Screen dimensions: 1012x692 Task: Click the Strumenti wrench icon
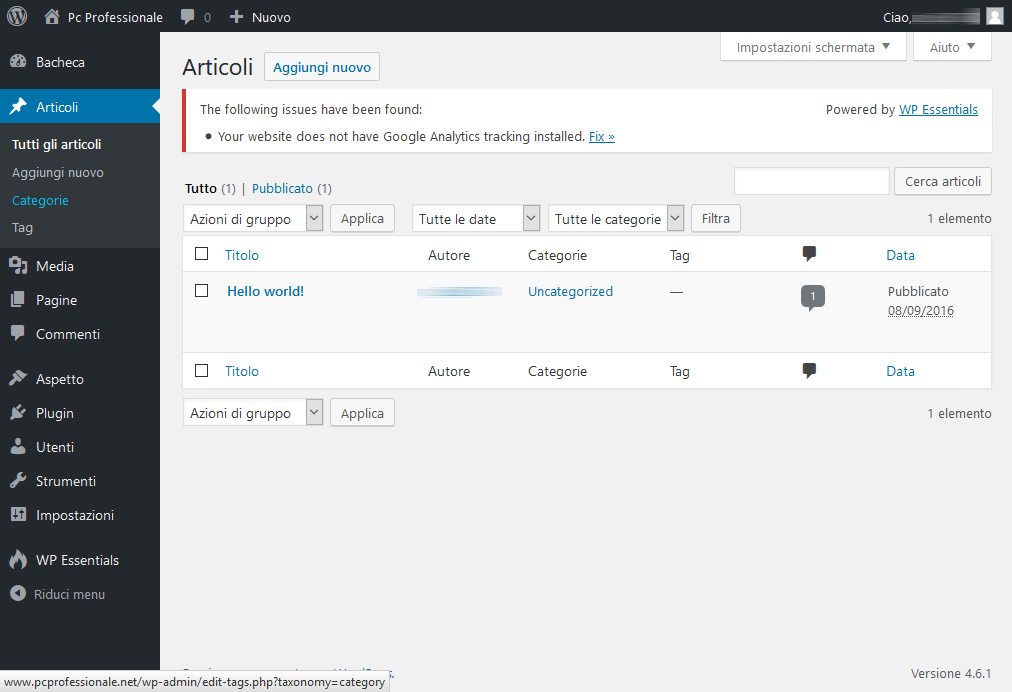click(x=18, y=481)
